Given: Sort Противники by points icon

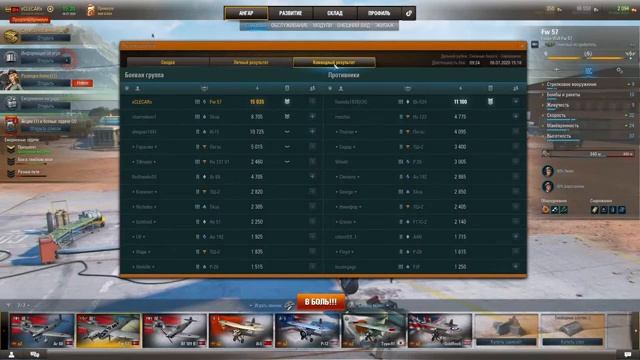Looking at the screenshot, I should pyautogui.click(x=460, y=88).
